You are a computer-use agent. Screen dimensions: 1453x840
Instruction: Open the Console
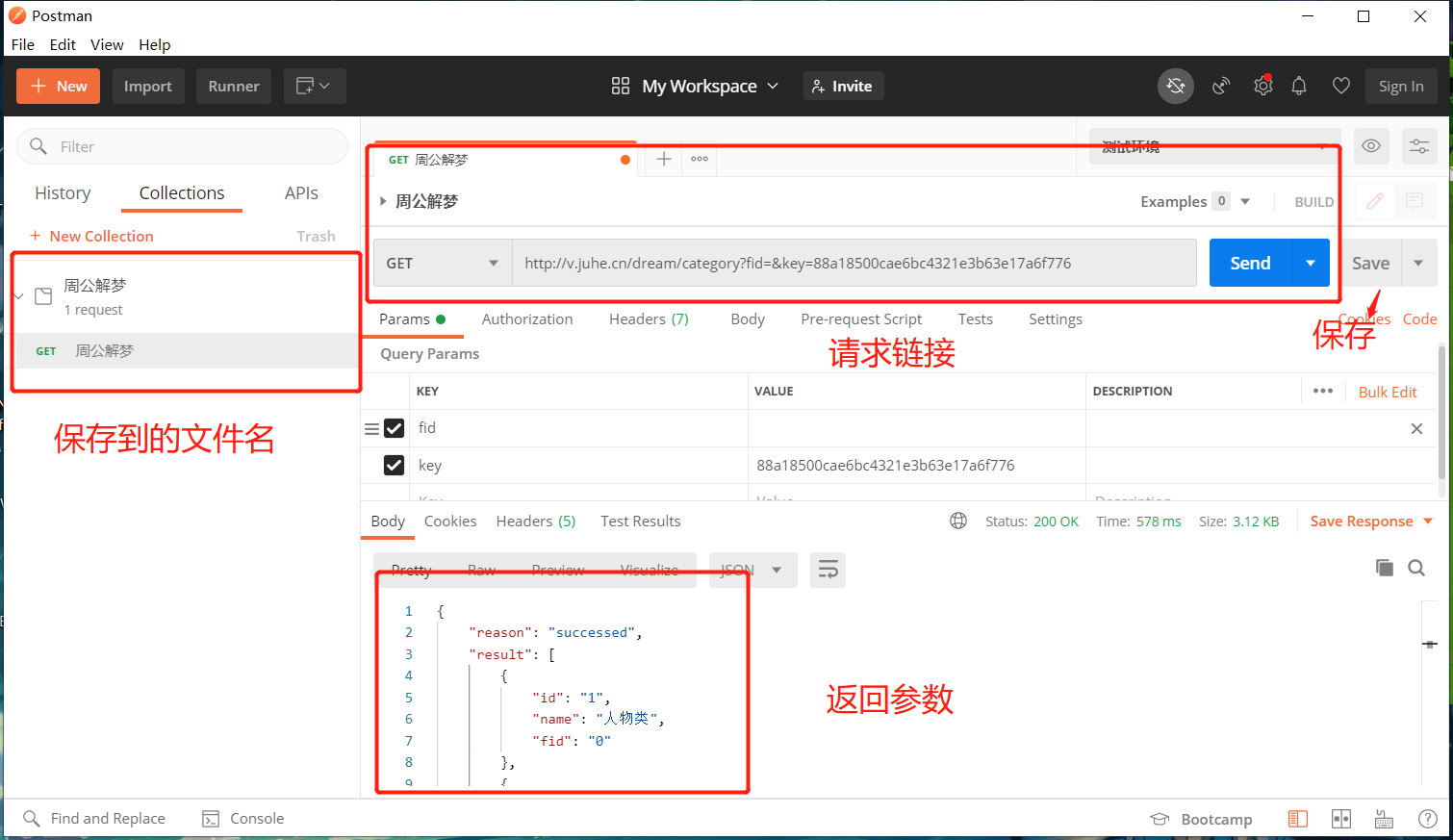click(x=243, y=819)
